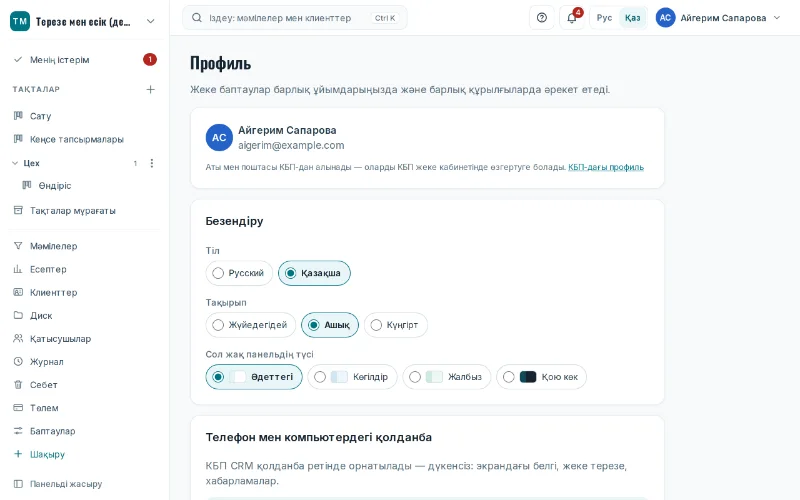The image size is (800, 500).
Task: Switch interface to Рус in top bar
Action: 605,18
